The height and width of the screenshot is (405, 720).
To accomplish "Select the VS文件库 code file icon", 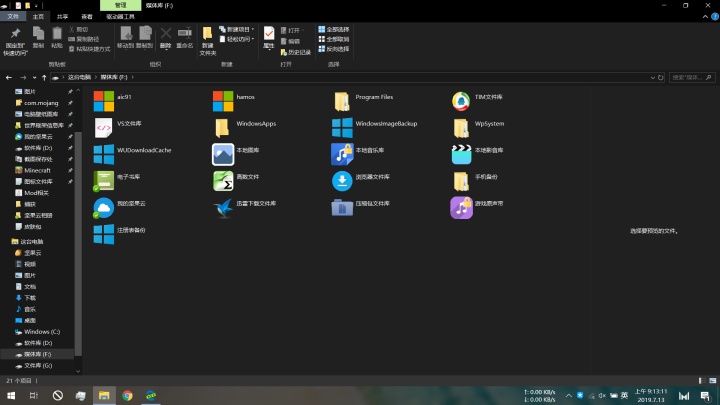I will point(103,128).
